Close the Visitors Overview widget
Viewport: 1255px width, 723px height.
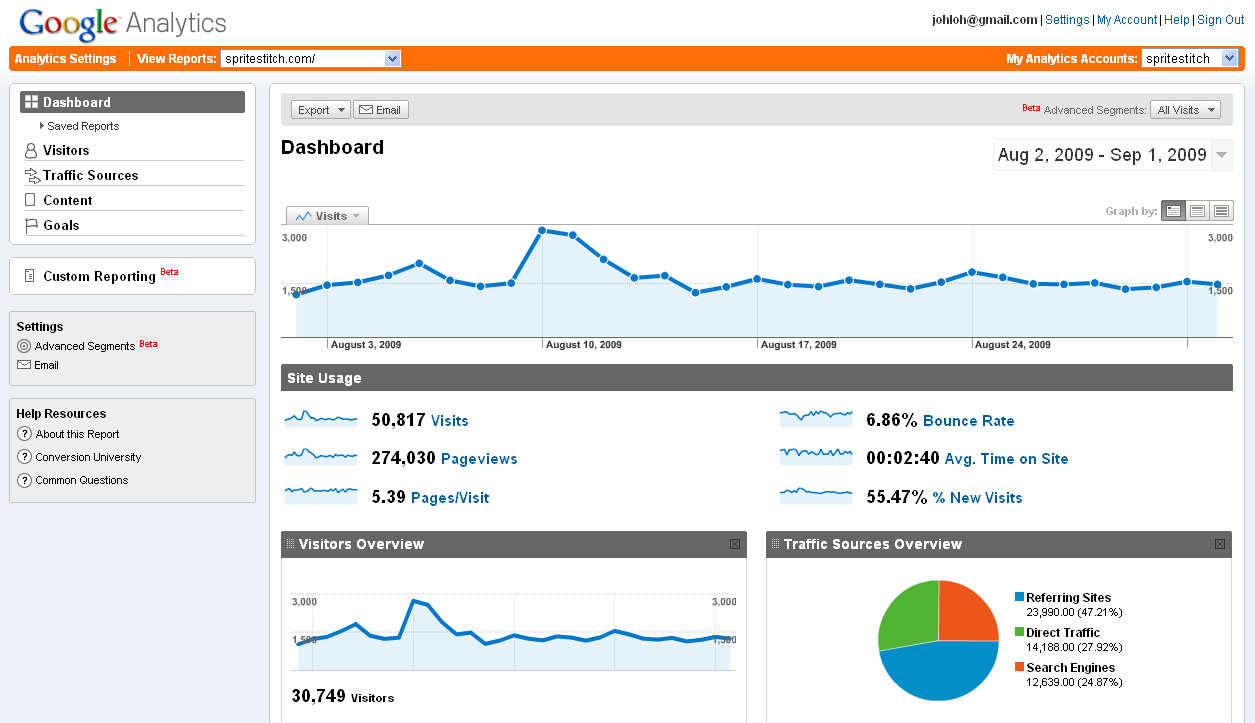tap(735, 544)
